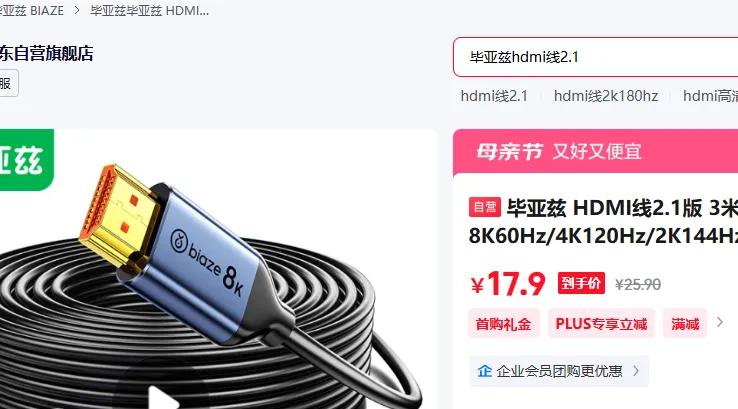Expand the 企业会员团购更优惠 link arrow
The width and height of the screenshot is (738, 409).
pyautogui.click(x=636, y=371)
